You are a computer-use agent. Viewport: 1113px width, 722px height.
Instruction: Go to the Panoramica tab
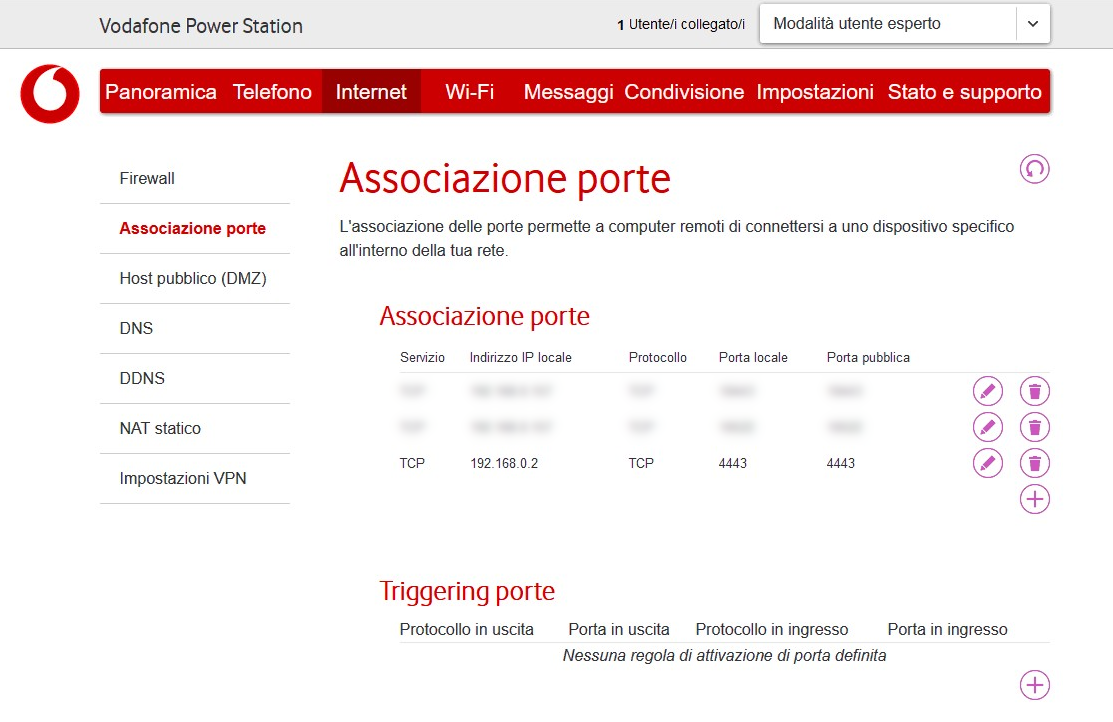point(160,91)
